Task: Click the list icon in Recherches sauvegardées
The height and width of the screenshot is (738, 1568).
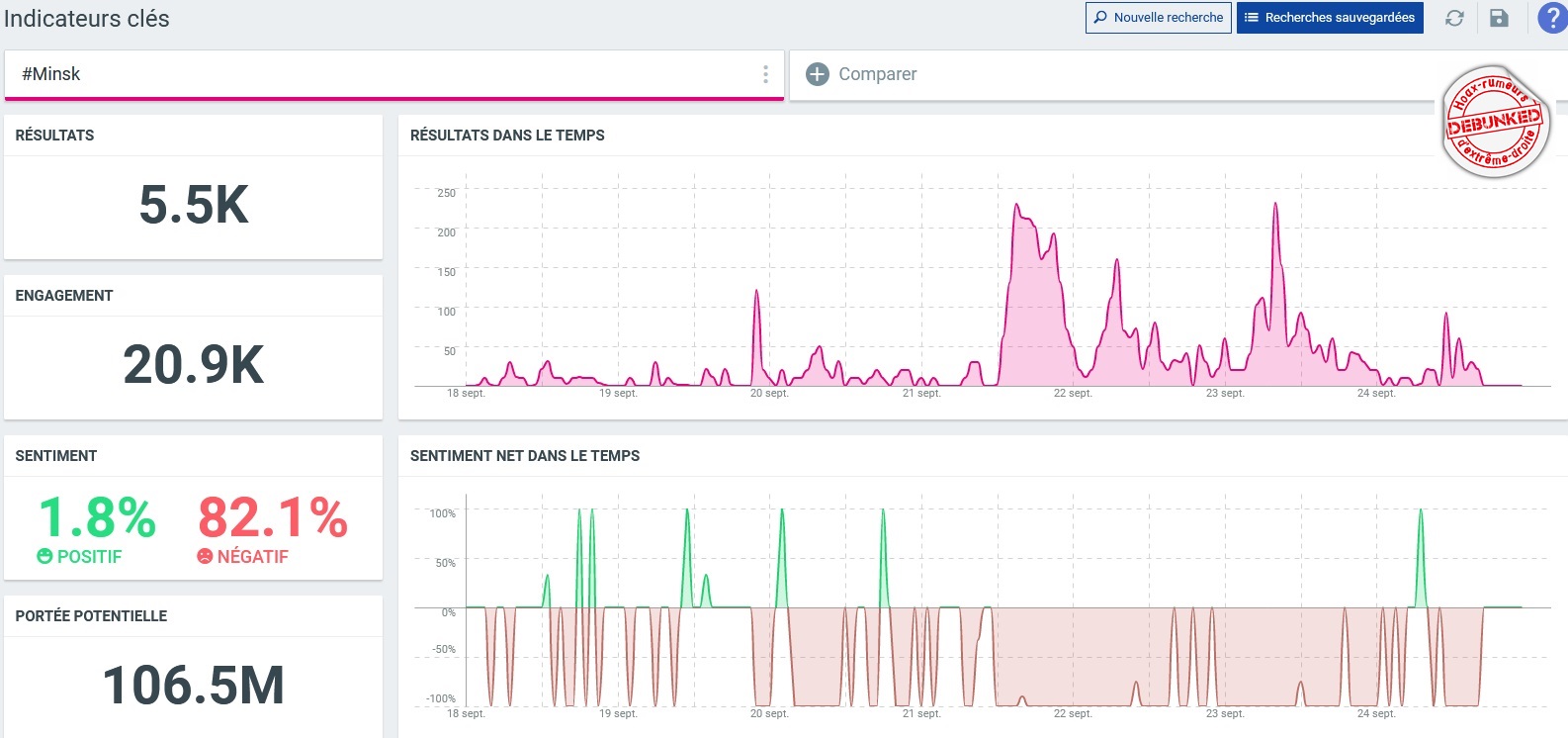Action: pyautogui.click(x=1251, y=18)
